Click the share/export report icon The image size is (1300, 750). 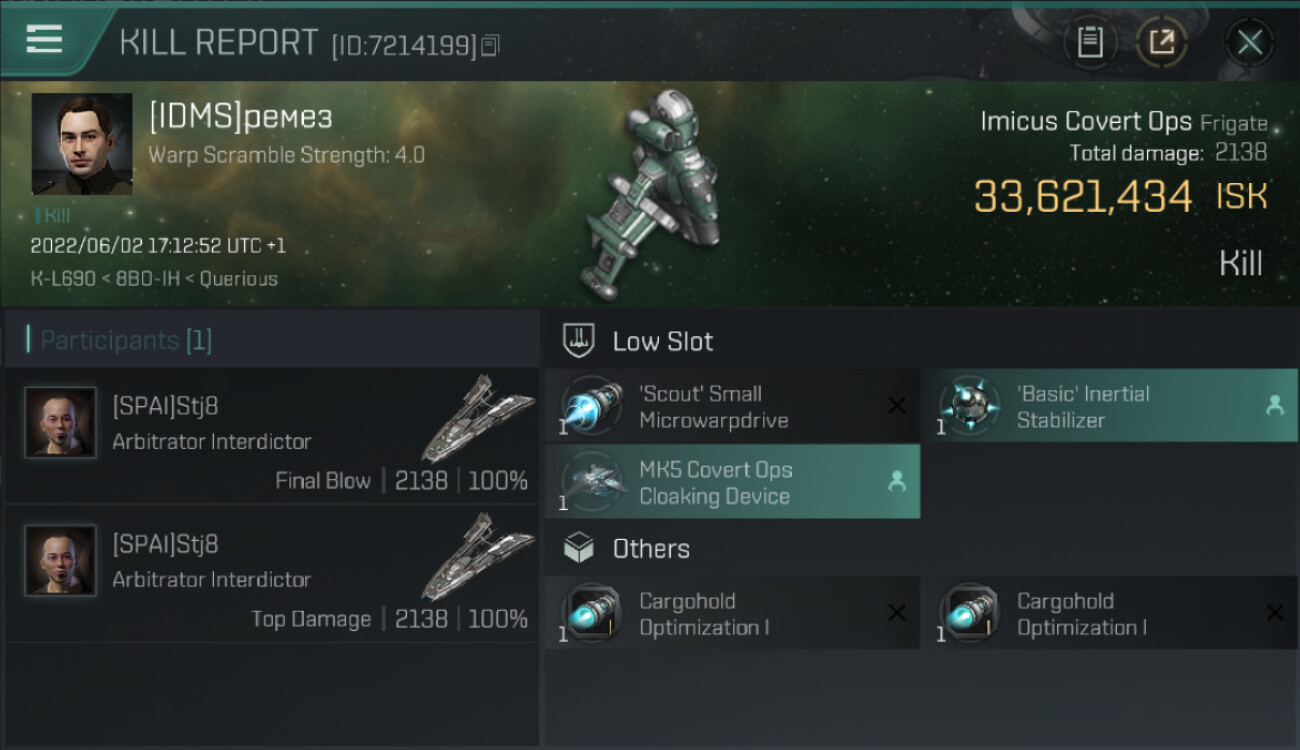tap(1162, 42)
